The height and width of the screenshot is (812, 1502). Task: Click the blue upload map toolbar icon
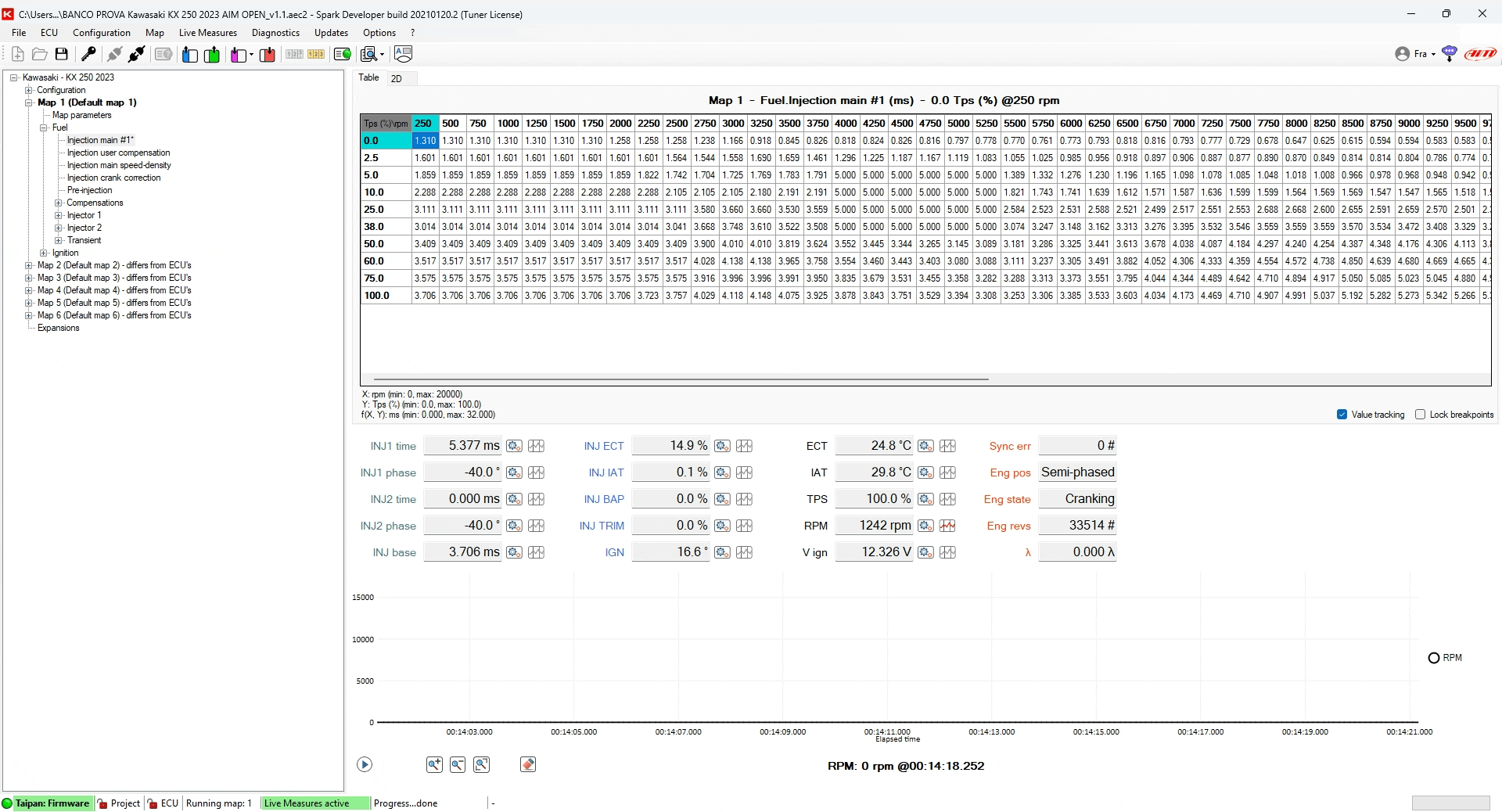point(189,54)
